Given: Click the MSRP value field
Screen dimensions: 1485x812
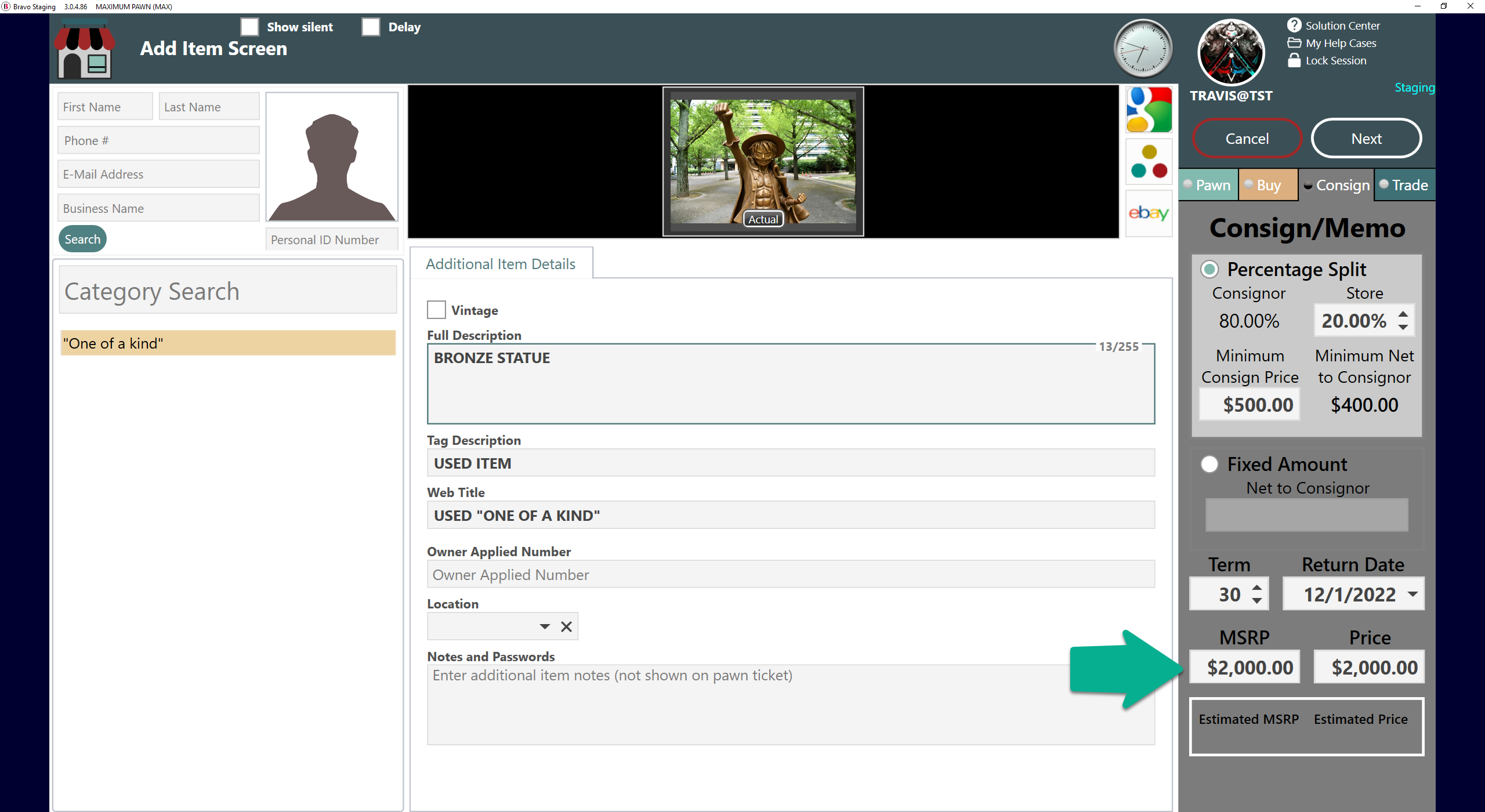Looking at the screenshot, I should pos(1245,667).
